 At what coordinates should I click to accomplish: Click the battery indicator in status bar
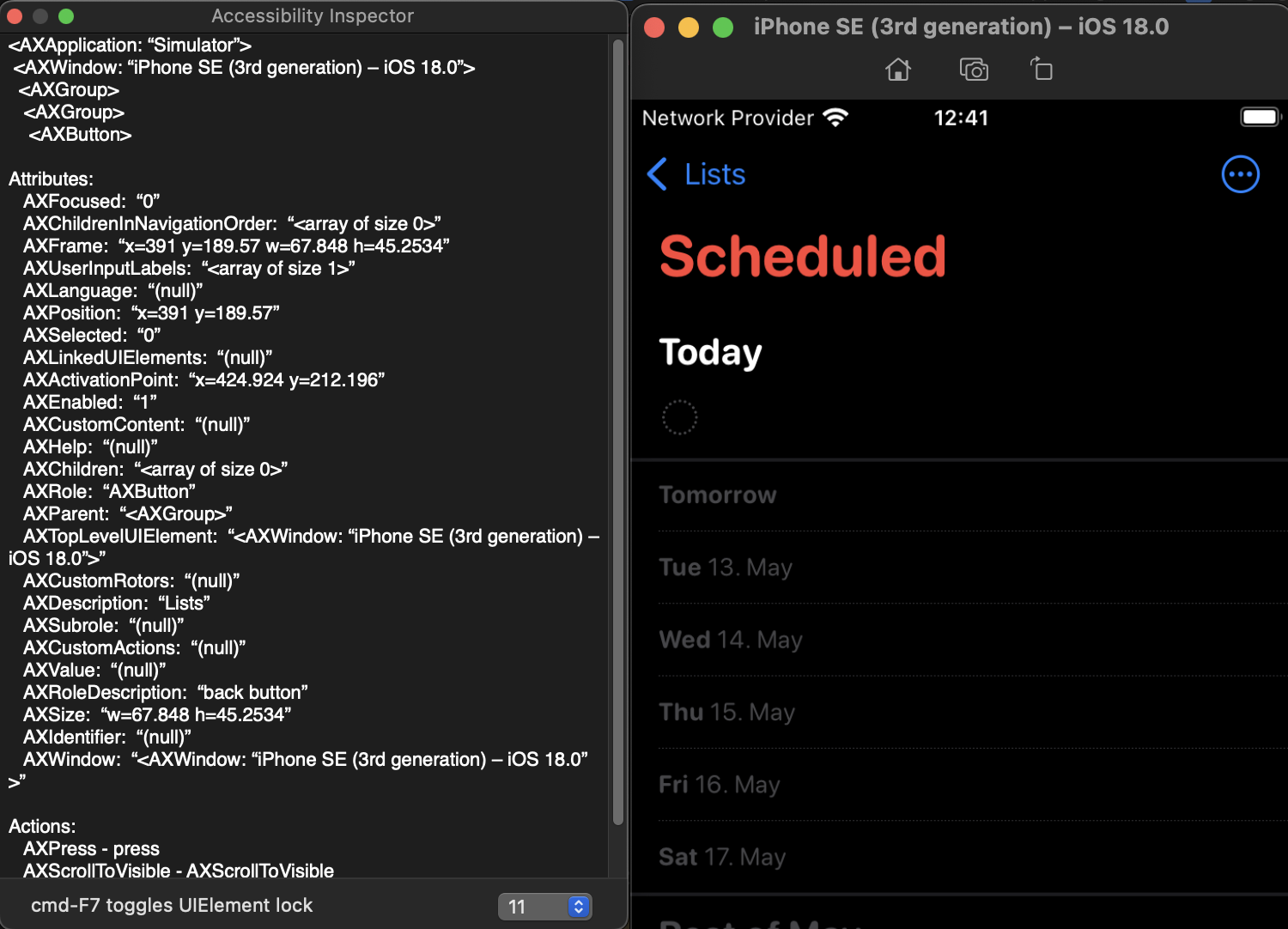(x=1260, y=117)
